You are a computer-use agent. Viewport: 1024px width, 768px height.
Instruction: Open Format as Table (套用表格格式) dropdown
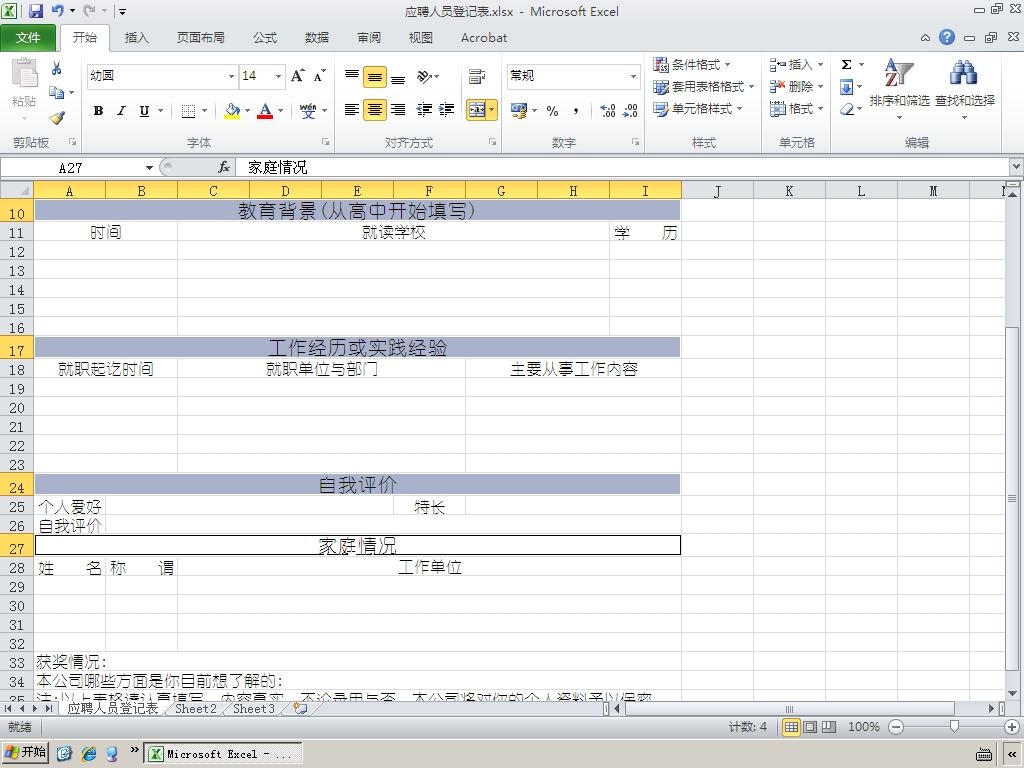click(704, 86)
